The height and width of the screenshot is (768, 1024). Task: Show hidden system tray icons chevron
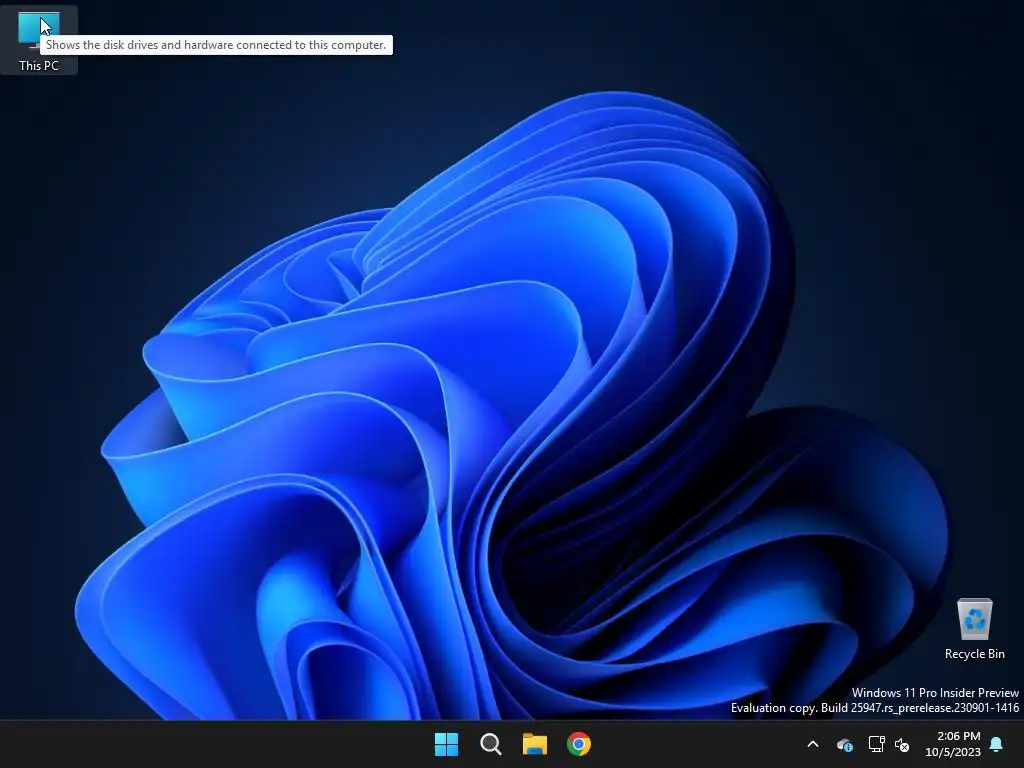point(813,744)
